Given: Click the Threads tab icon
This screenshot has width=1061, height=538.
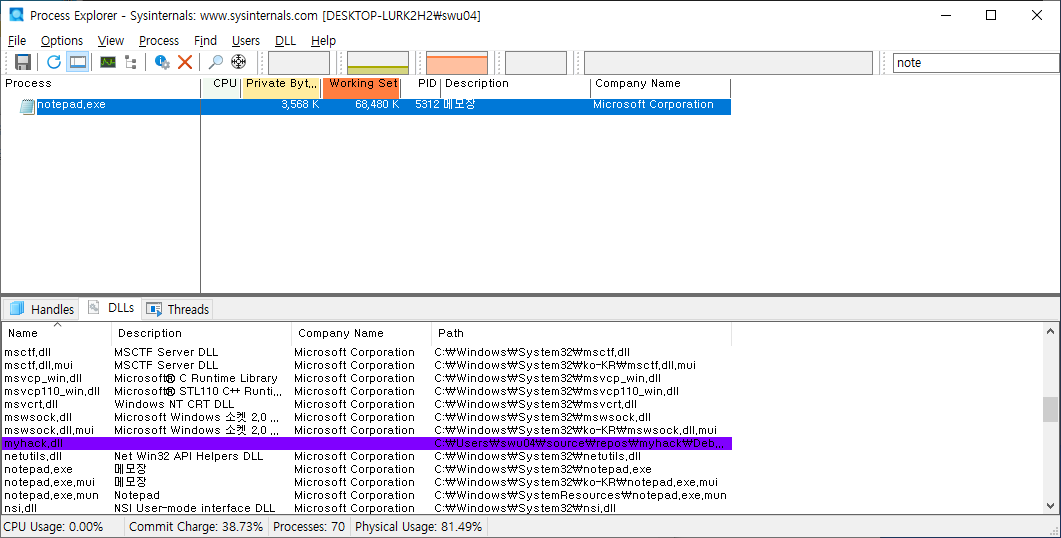Looking at the screenshot, I should pos(154,309).
